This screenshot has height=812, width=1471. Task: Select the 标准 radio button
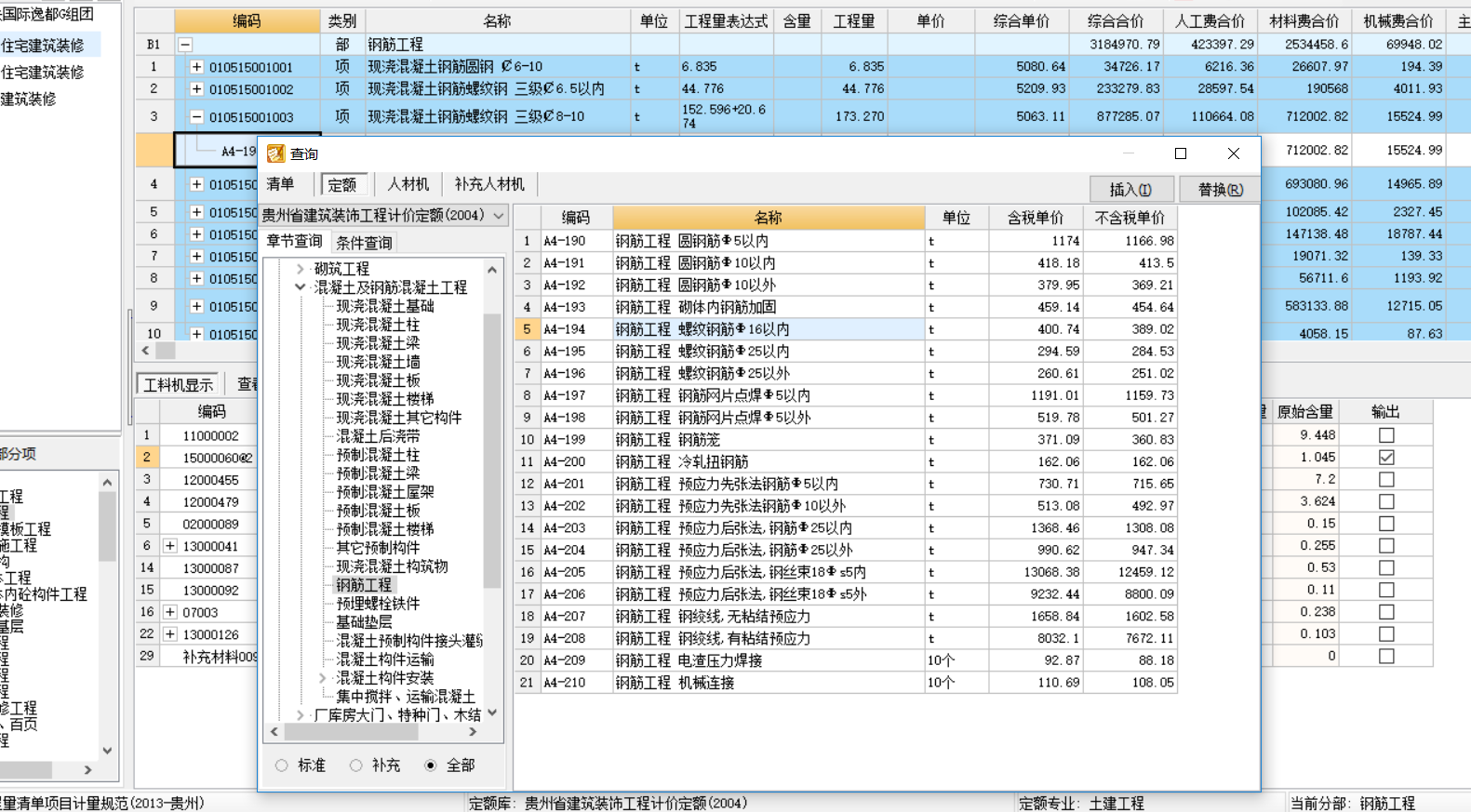(x=281, y=765)
